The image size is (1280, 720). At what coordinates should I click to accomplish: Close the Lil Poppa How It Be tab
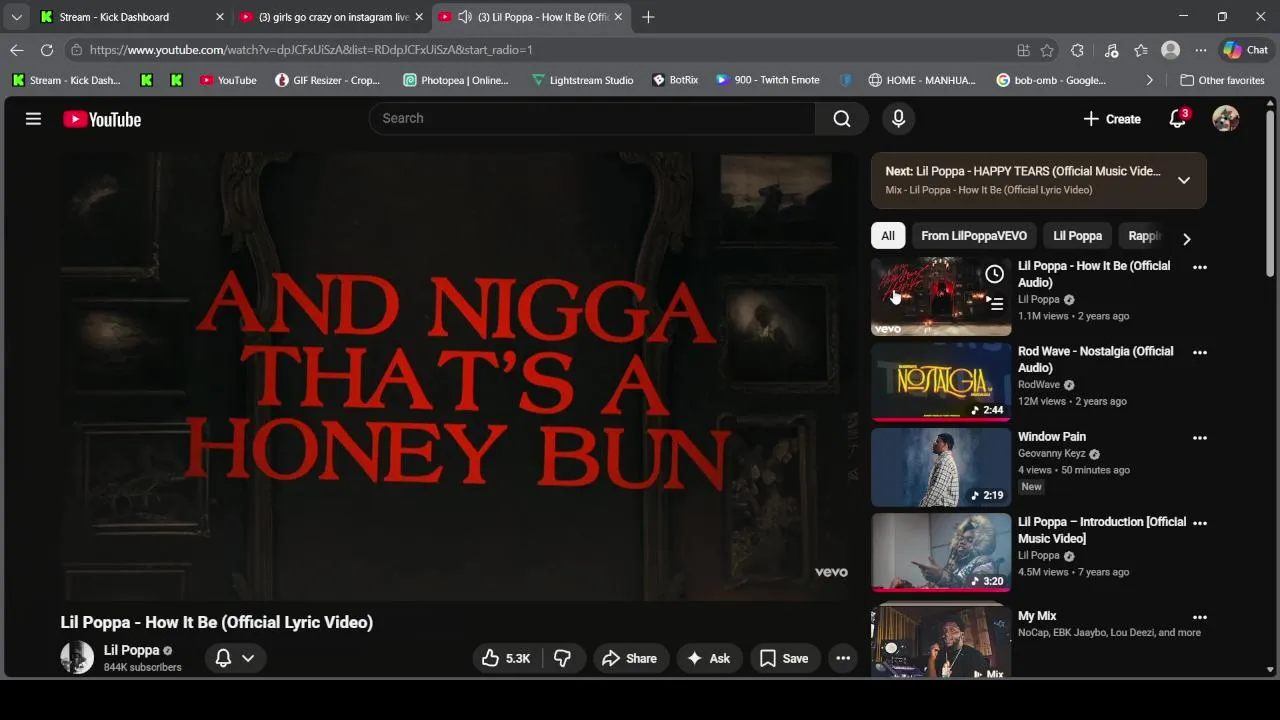tap(618, 17)
